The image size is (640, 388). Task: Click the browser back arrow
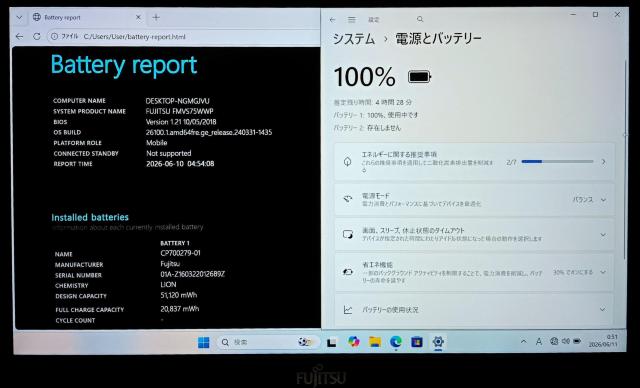tap(19, 36)
